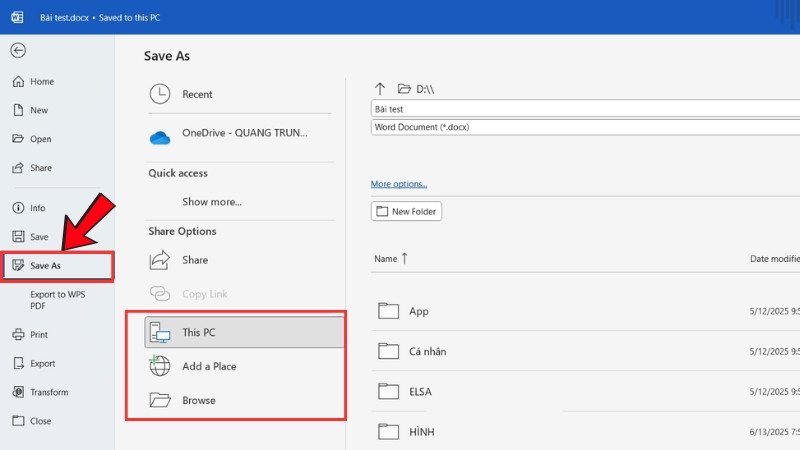Click the Cá nhân folder icon
Viewport: 800px width, 450px height.
pyautogui.click(x=388, y=351)
